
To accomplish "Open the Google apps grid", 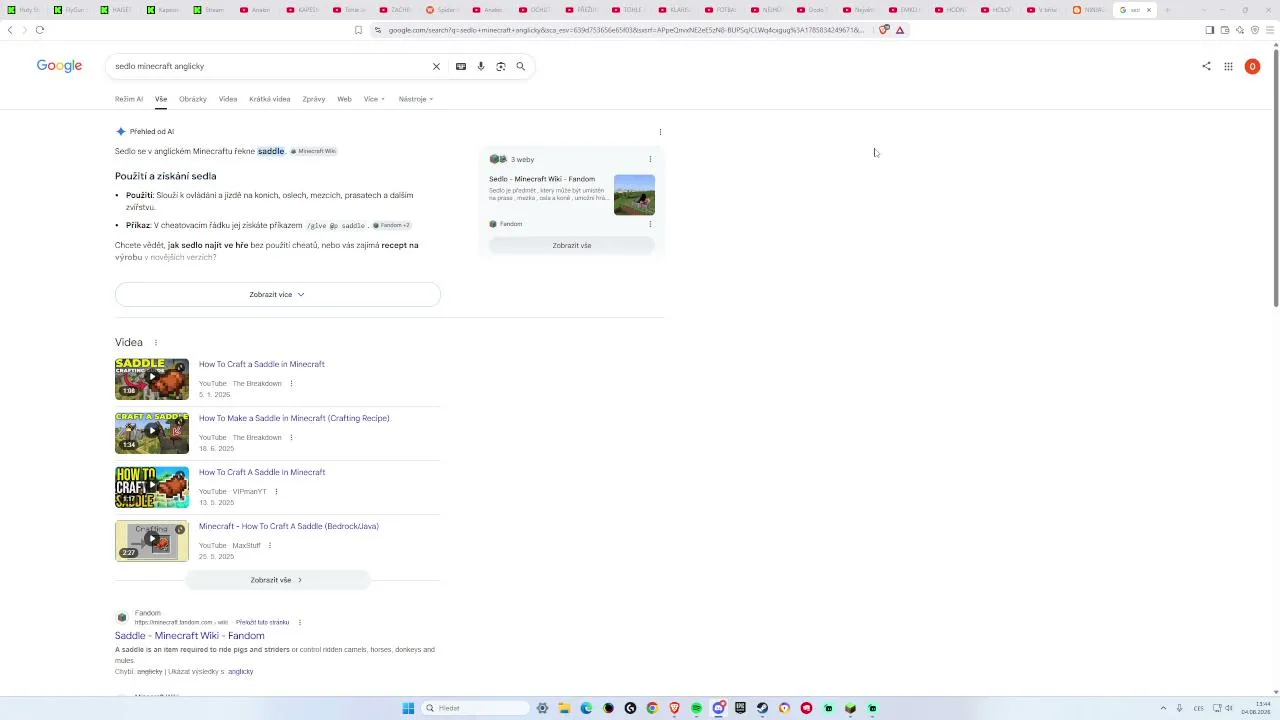I will click(x=1228, y=66).
